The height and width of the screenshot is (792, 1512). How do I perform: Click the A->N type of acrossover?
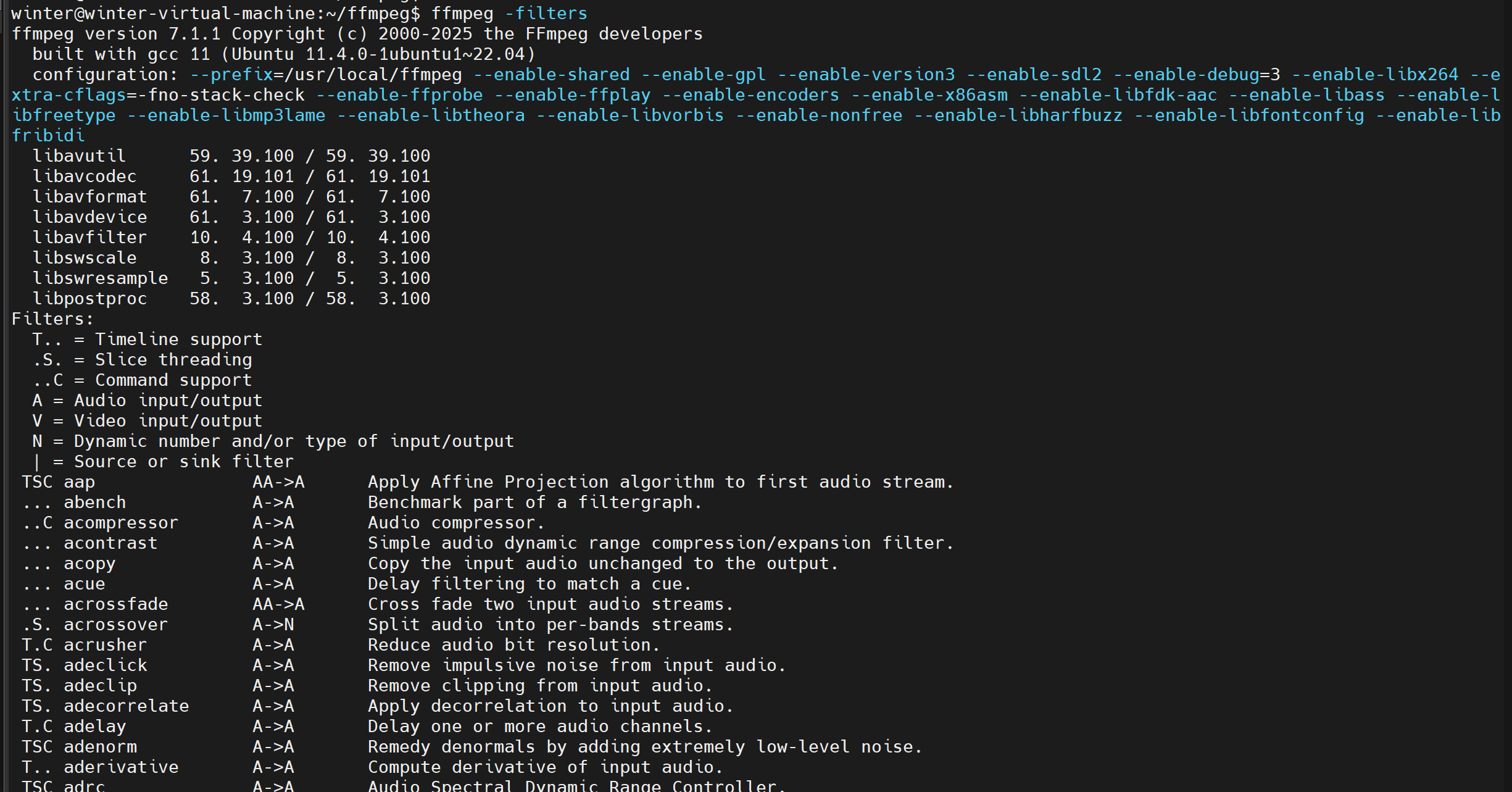[x=273, y=625]
